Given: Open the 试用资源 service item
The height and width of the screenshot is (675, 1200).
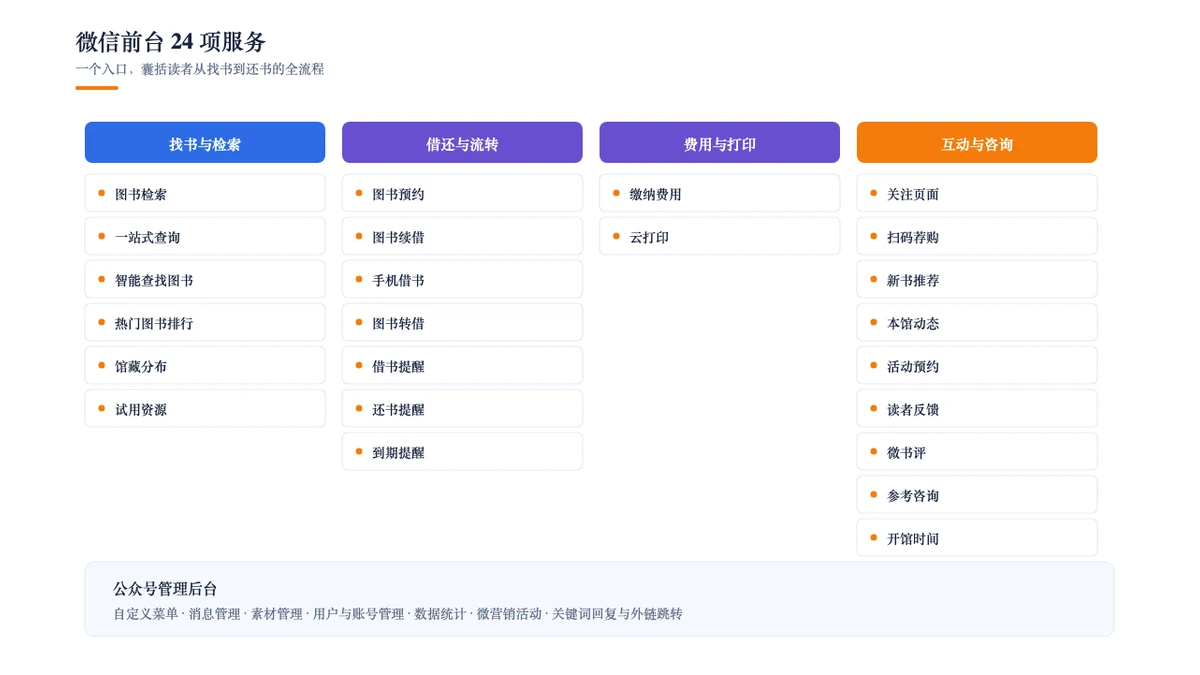Looking at the screenshot, I should pos(205,409).
